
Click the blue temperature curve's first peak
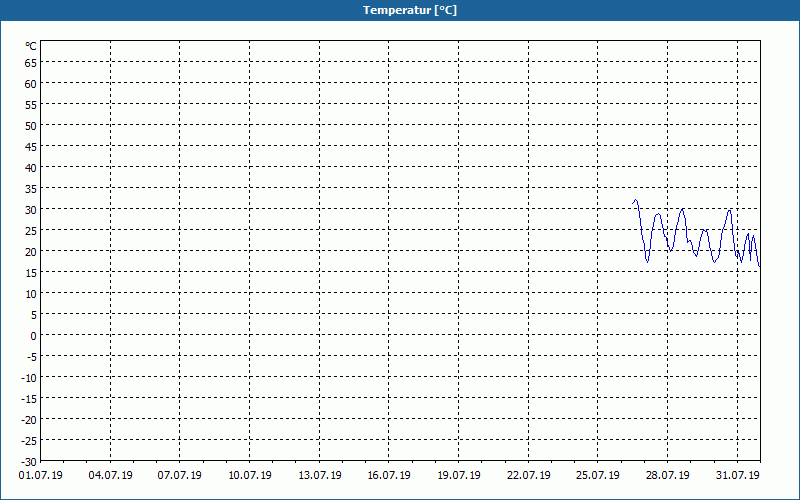[635, 200]
